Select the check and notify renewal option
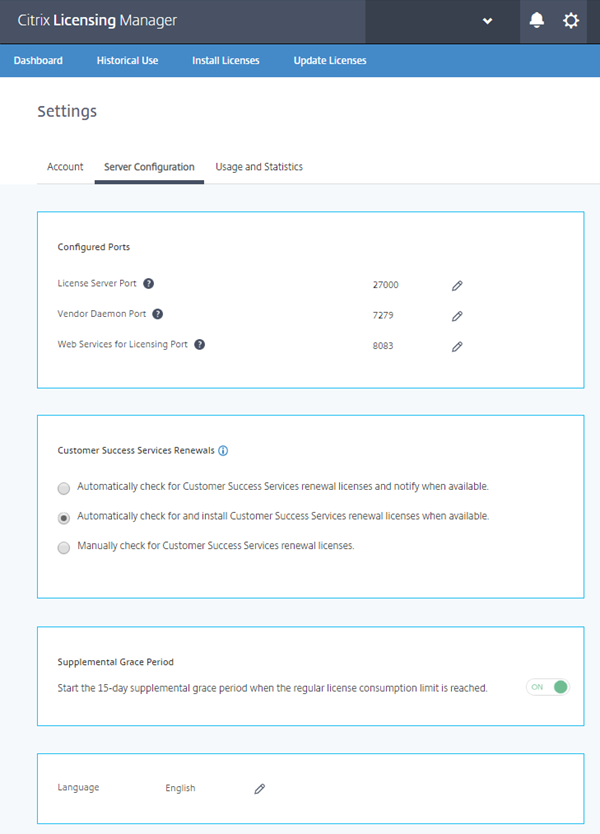Image resolution: width=600 pixels, height=834 pixels. coord(64,488)
